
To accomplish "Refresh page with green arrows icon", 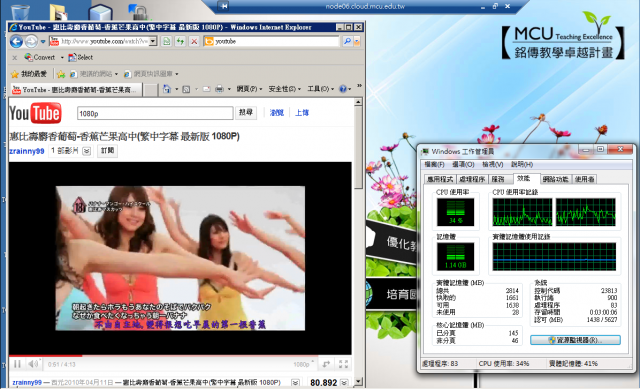I will [x=180, y=41].
